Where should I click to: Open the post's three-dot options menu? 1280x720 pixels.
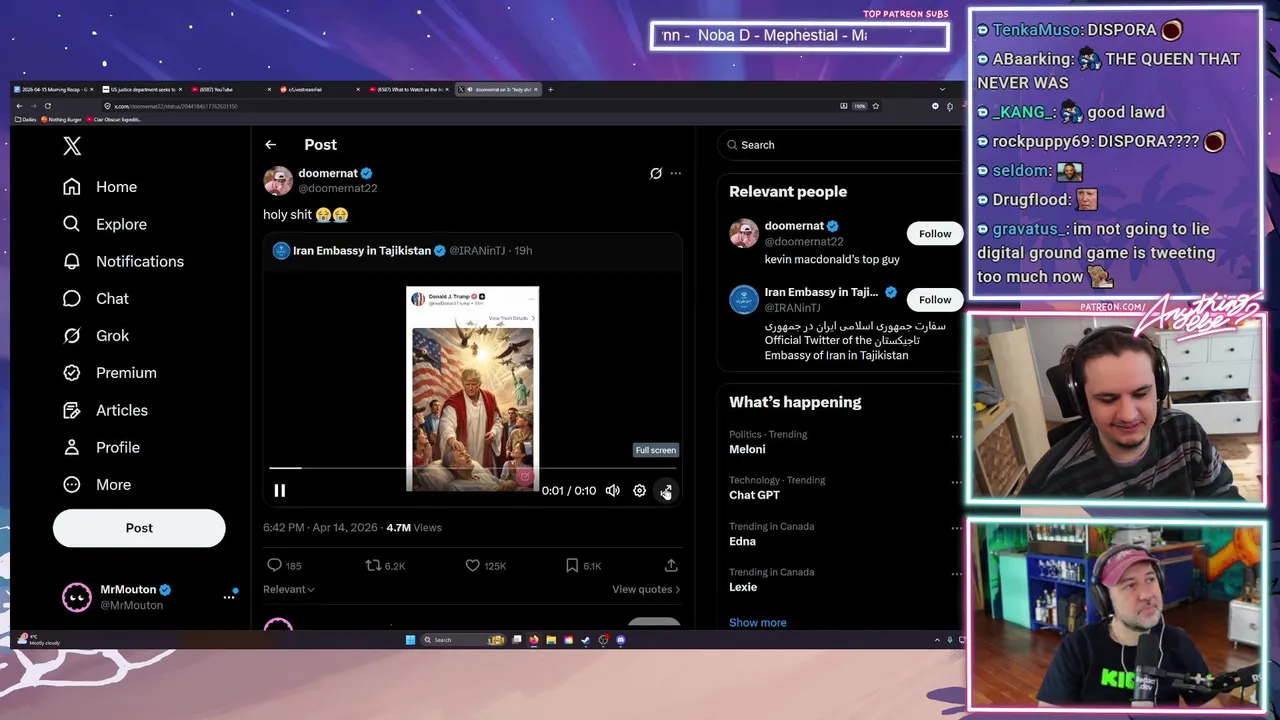675,173
